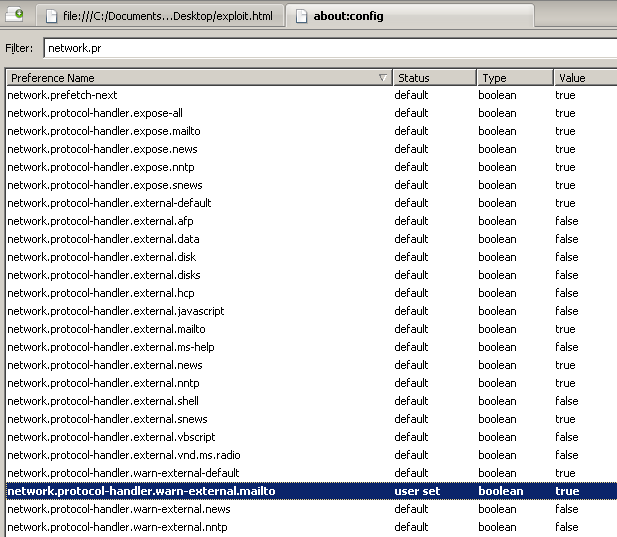Sort by Preference Name column header
This screenshot has width=617, height=537.
tap(199, 78)
